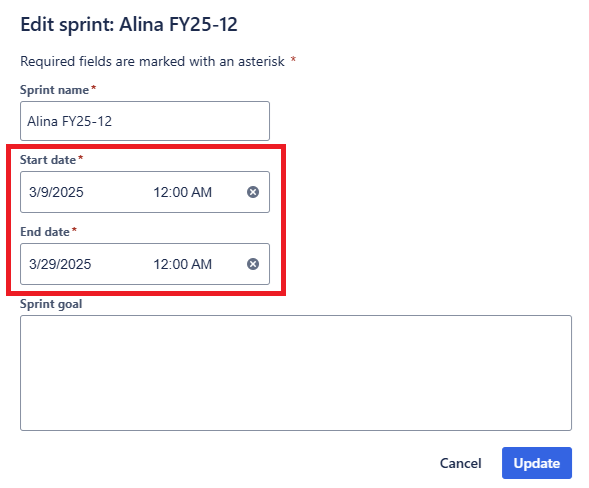This screenshot has width=589, height=488.
Task: Click the Sprint goal label
Action: pyautogui.click(x=51, y=304)
